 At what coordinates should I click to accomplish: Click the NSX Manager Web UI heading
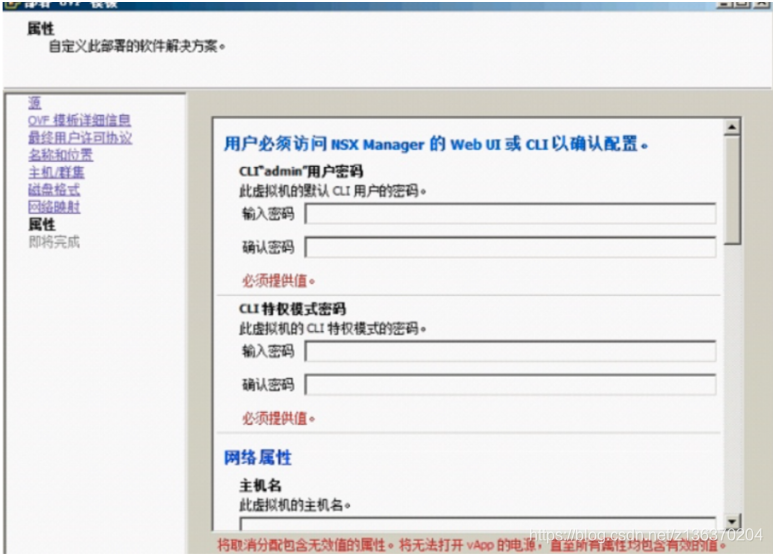[436, 144]
